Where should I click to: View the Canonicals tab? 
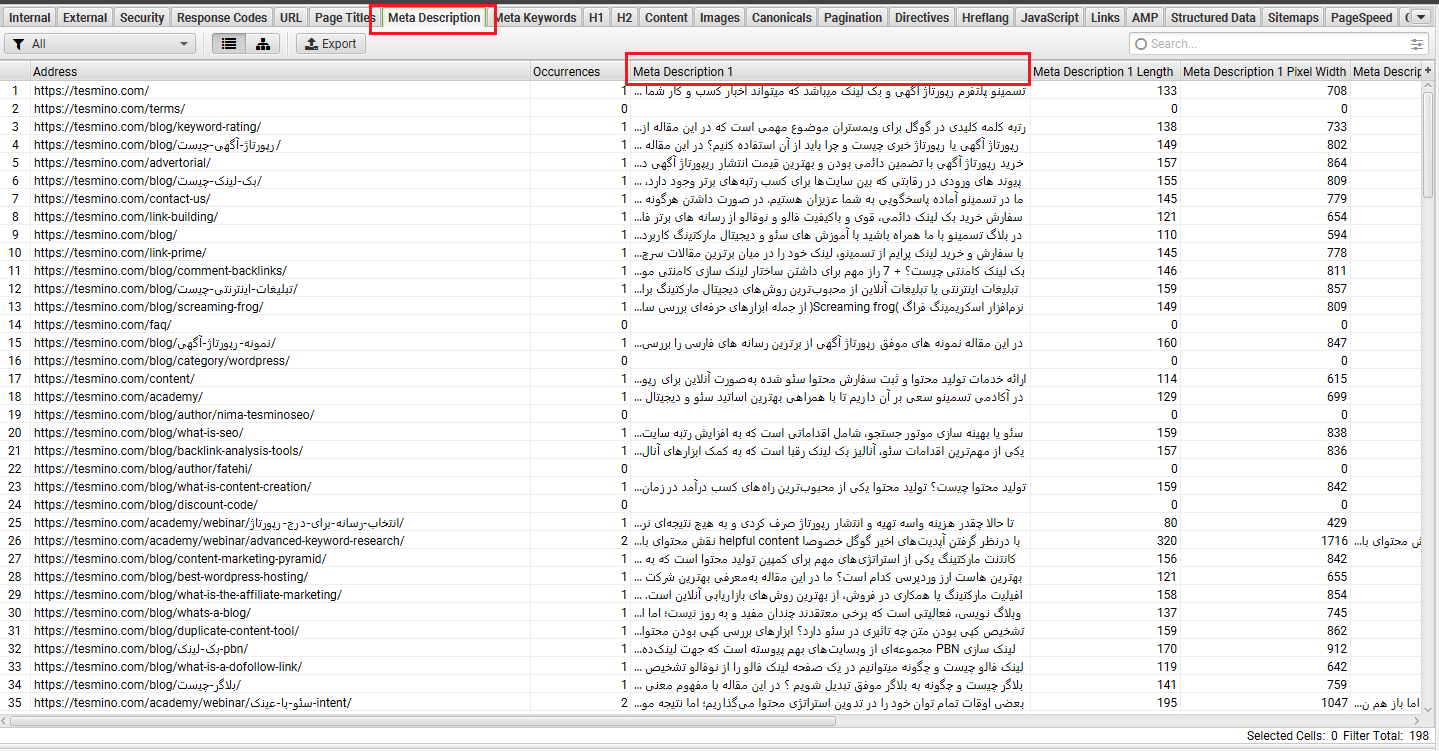[x=782, y=17]
